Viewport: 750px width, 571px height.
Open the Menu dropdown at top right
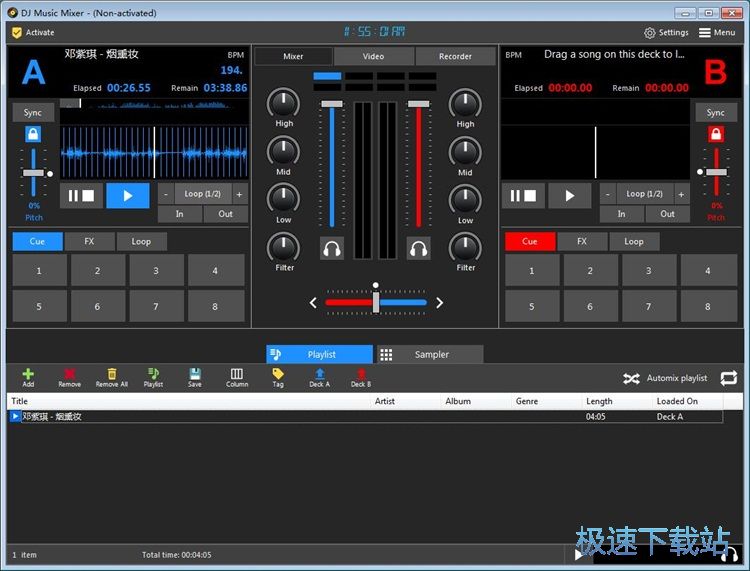coord(718,32)
